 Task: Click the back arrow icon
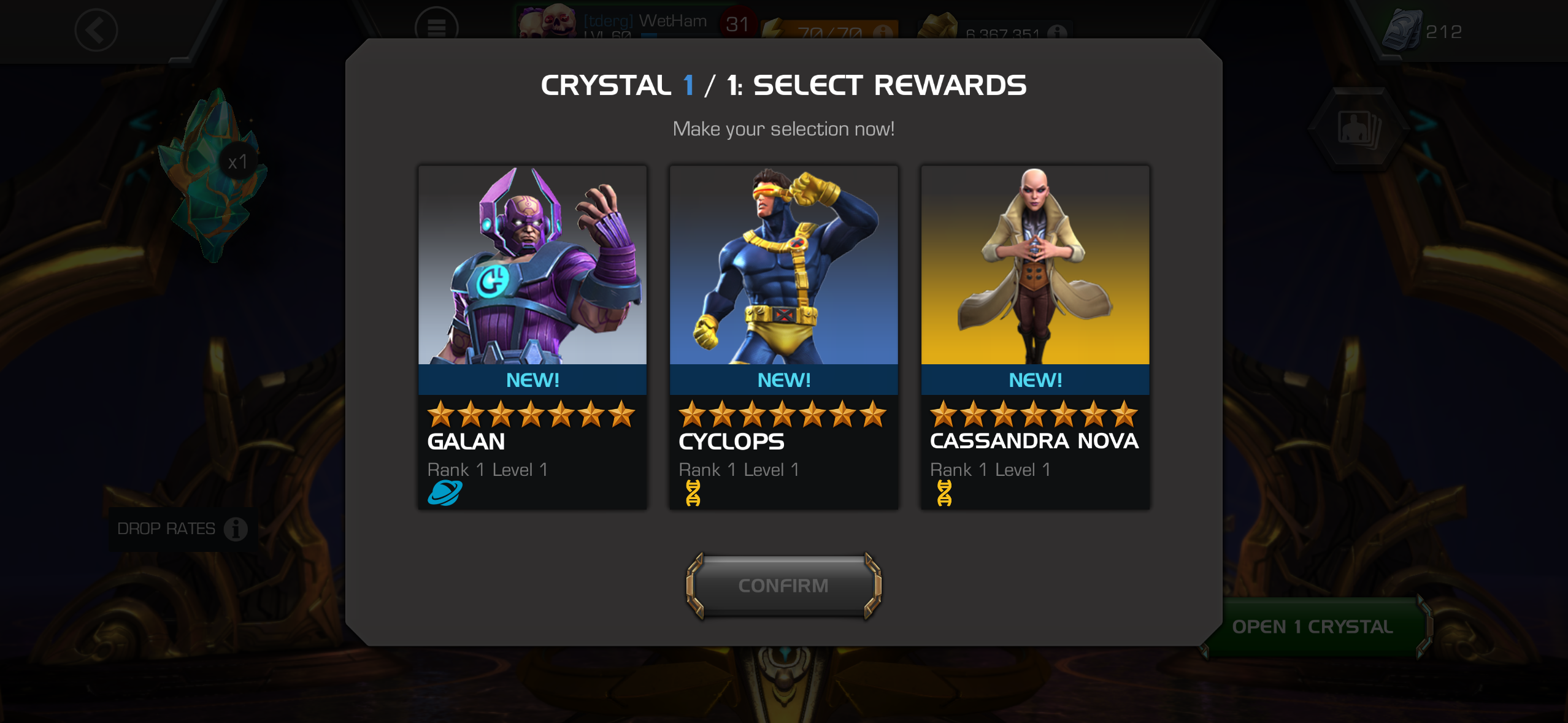pyautogui.click(x=96, y=30)
